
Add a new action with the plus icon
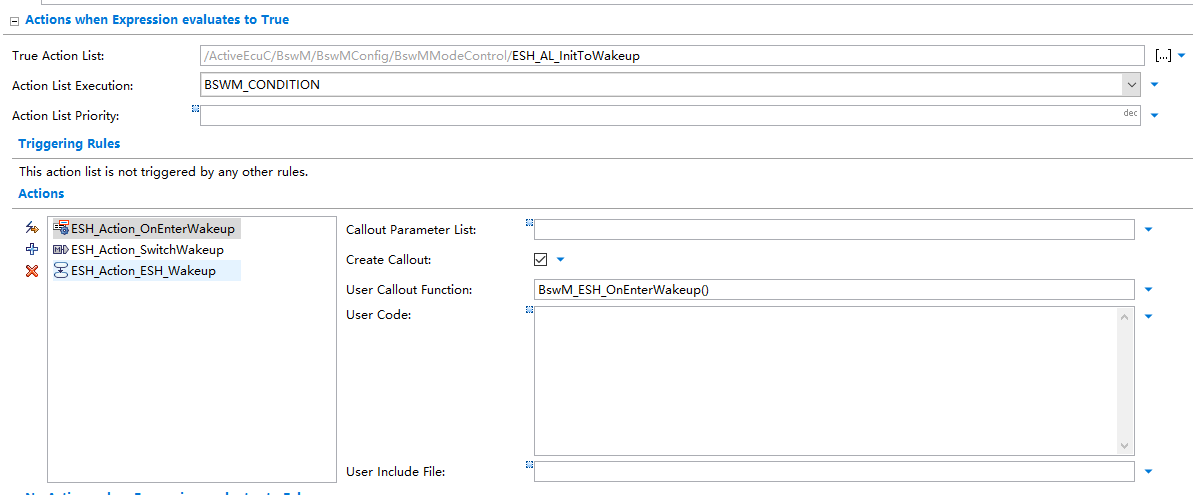31,249
